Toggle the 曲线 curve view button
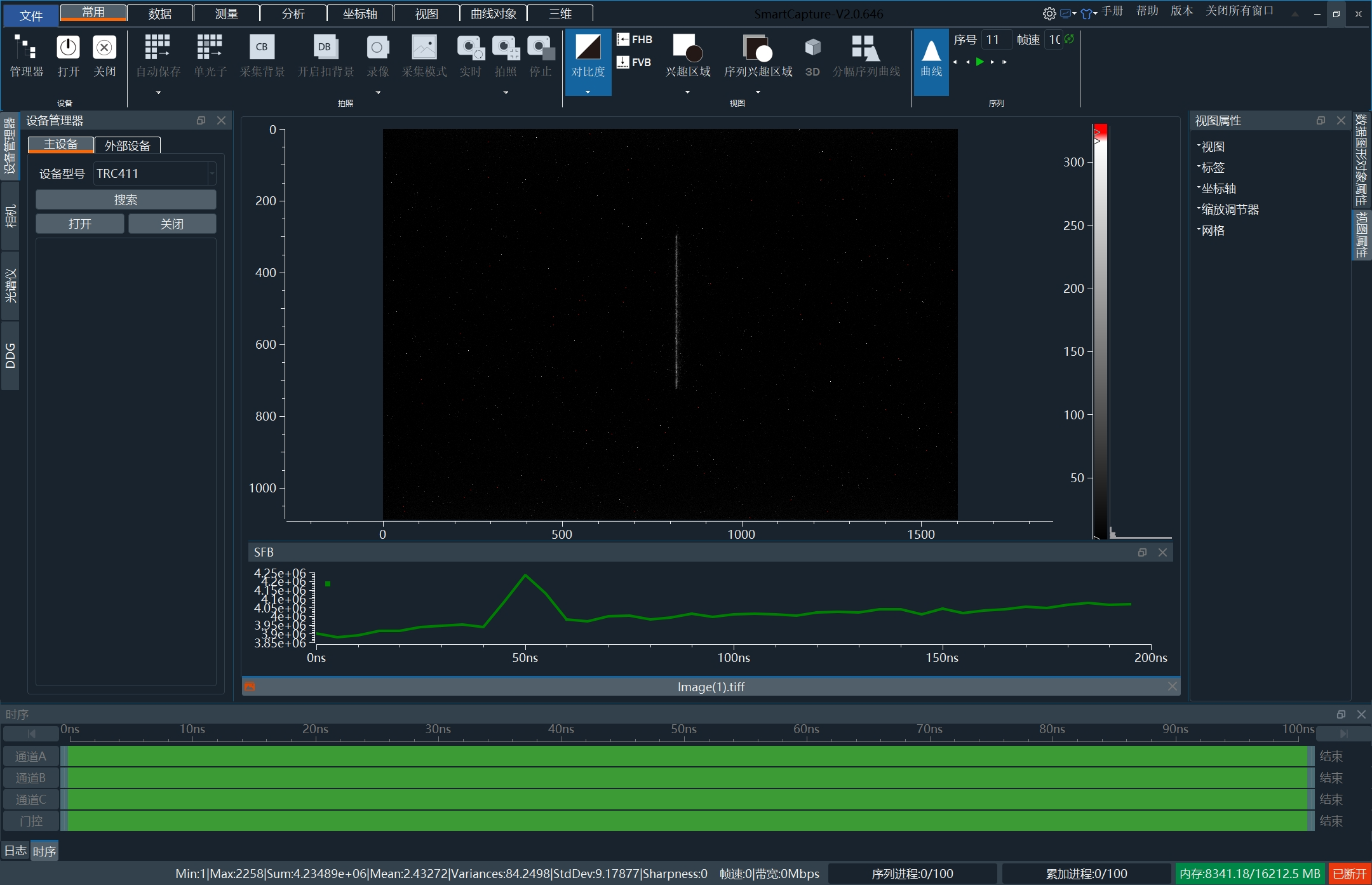The width and height of the screenshot is (1372, 885). [931, 61]
